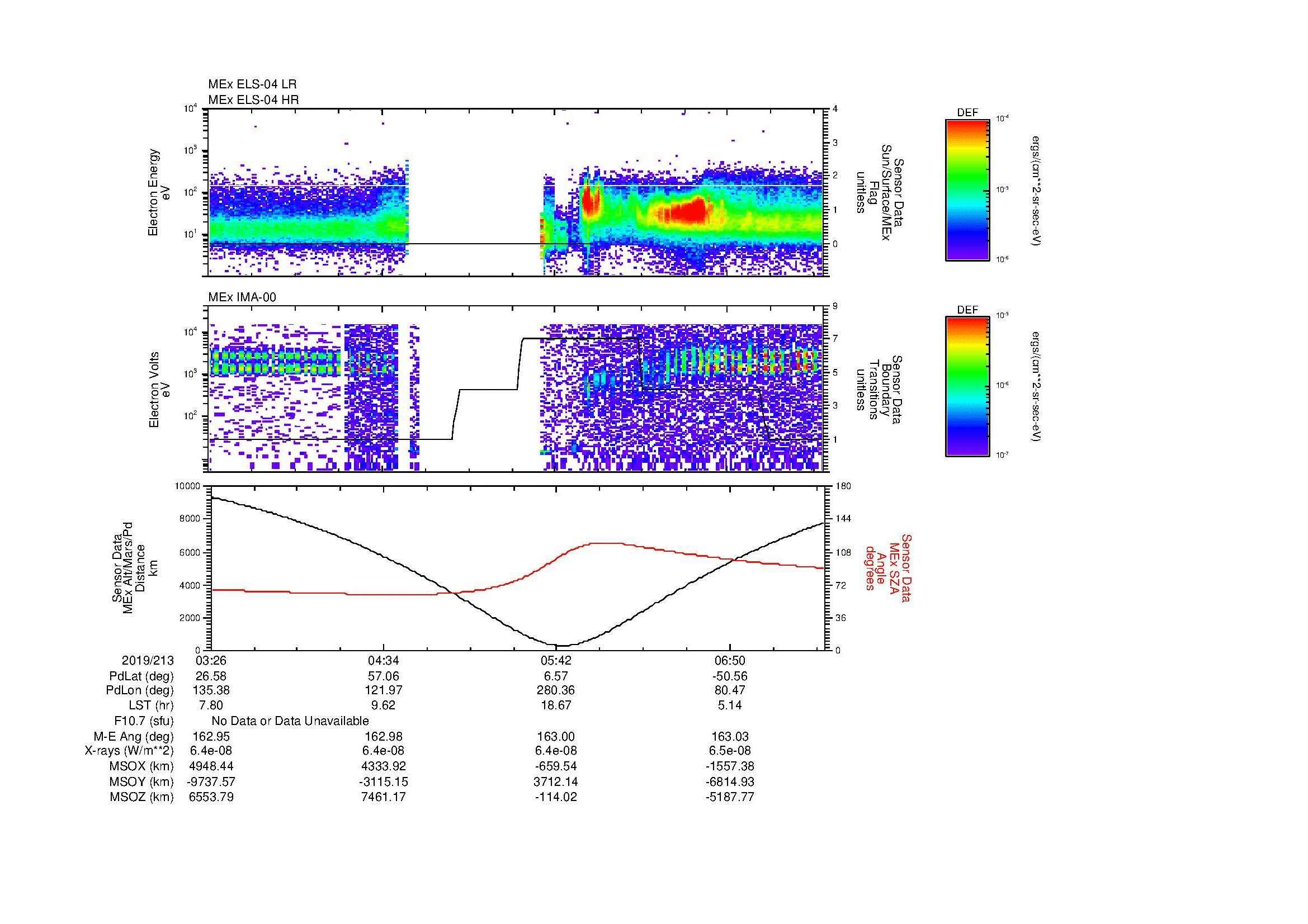Screen dimensions: 1308x924
Task: Click the 'Electron Volts eV' axis label
Action: [x=159, y=390]
